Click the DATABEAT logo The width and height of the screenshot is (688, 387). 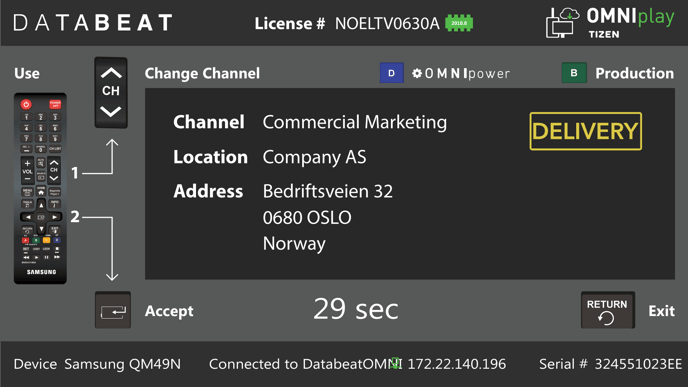[x=93, y=23]
